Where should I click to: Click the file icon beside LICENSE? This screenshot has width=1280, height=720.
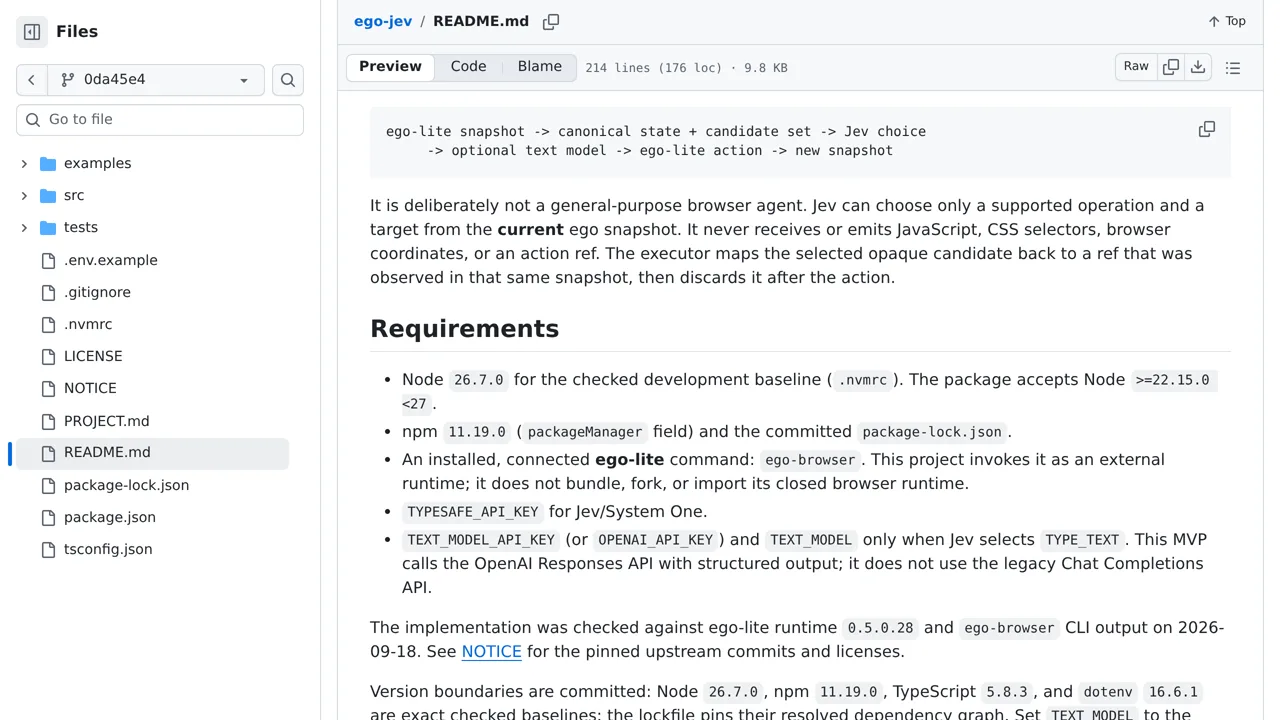48,357
